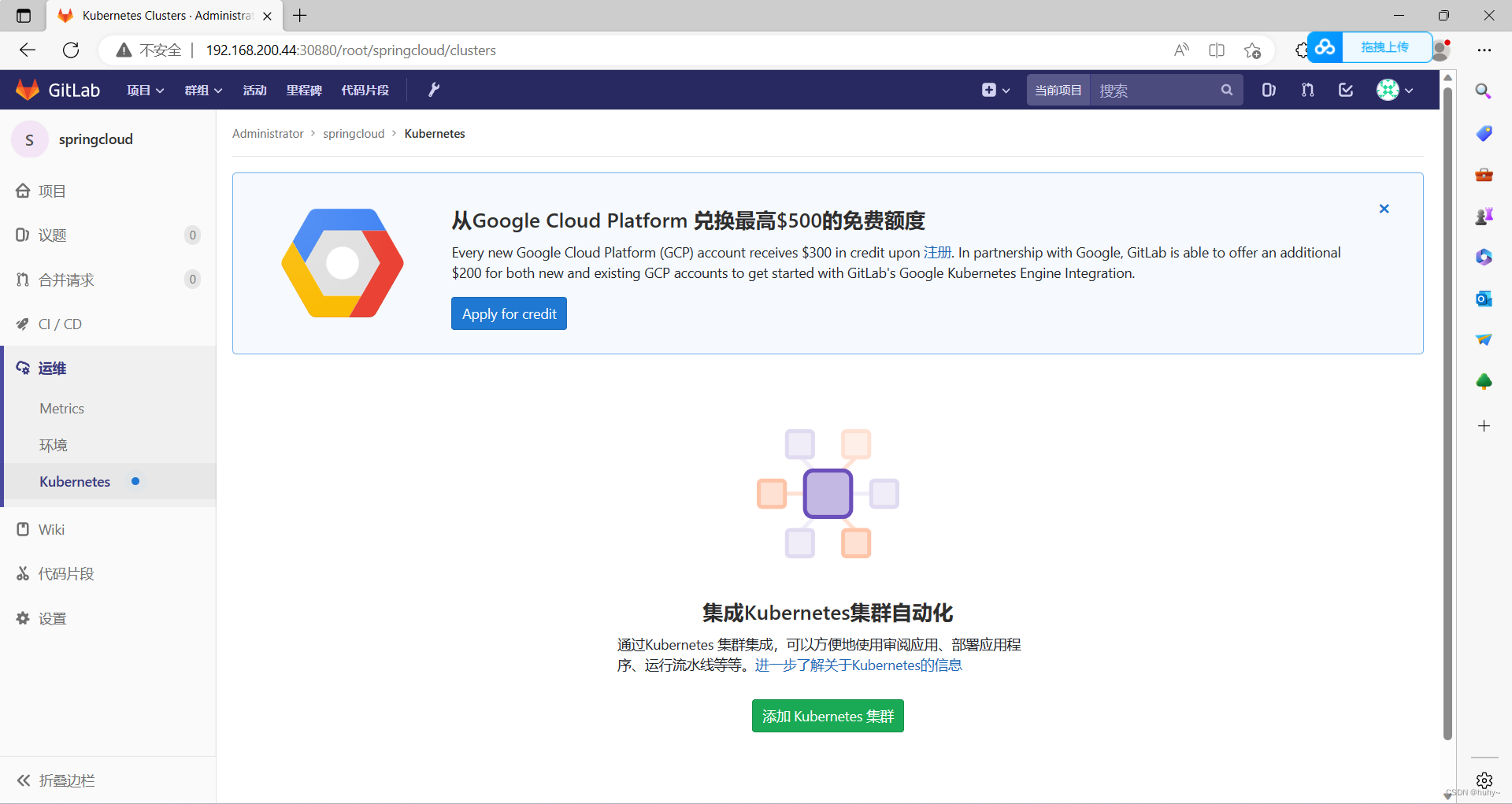The width and height of the screenshot is (1512, 804).
Task: Expand the 项目 dropdown in navbar
Action: pyautogui.click(x=146, y=91)
